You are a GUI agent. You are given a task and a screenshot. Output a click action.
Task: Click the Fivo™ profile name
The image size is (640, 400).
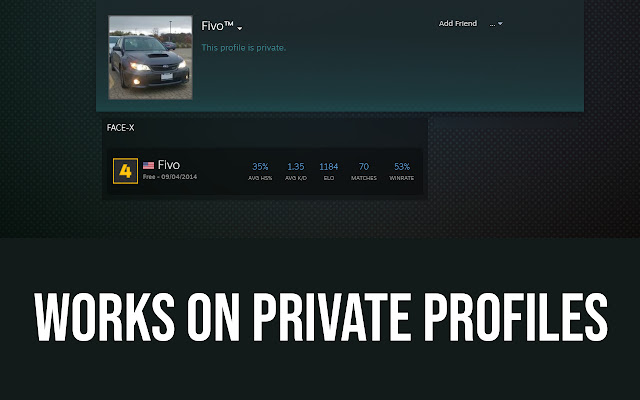point(217,26)
